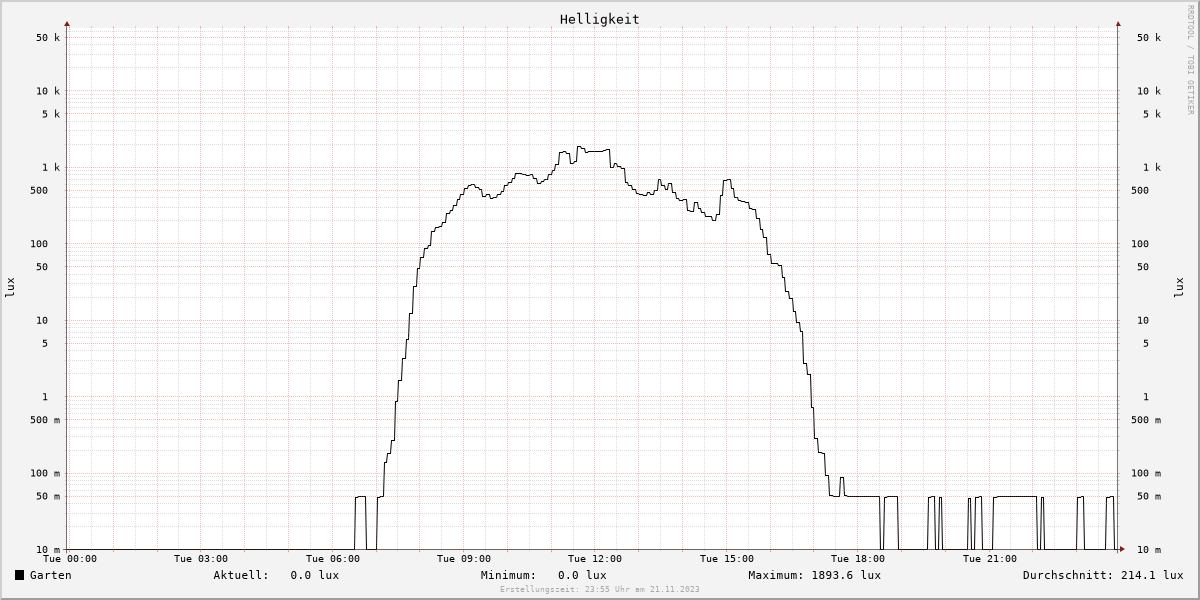Click the maximum value "1893.6 lux"
This screenshot has width=1200, height=600.
click(x=846, y=575)
